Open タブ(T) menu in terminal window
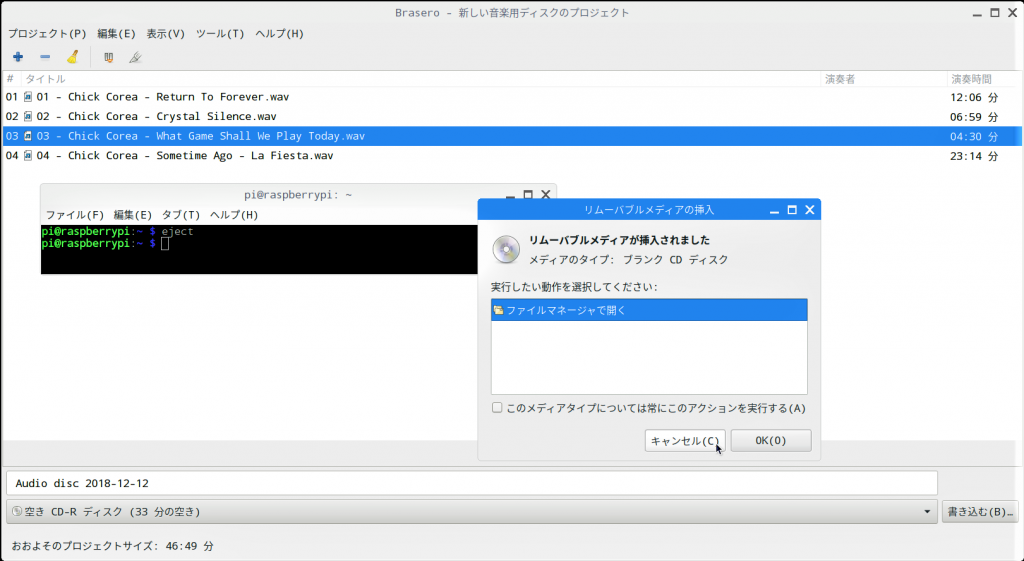 click(x=181, y=215)
